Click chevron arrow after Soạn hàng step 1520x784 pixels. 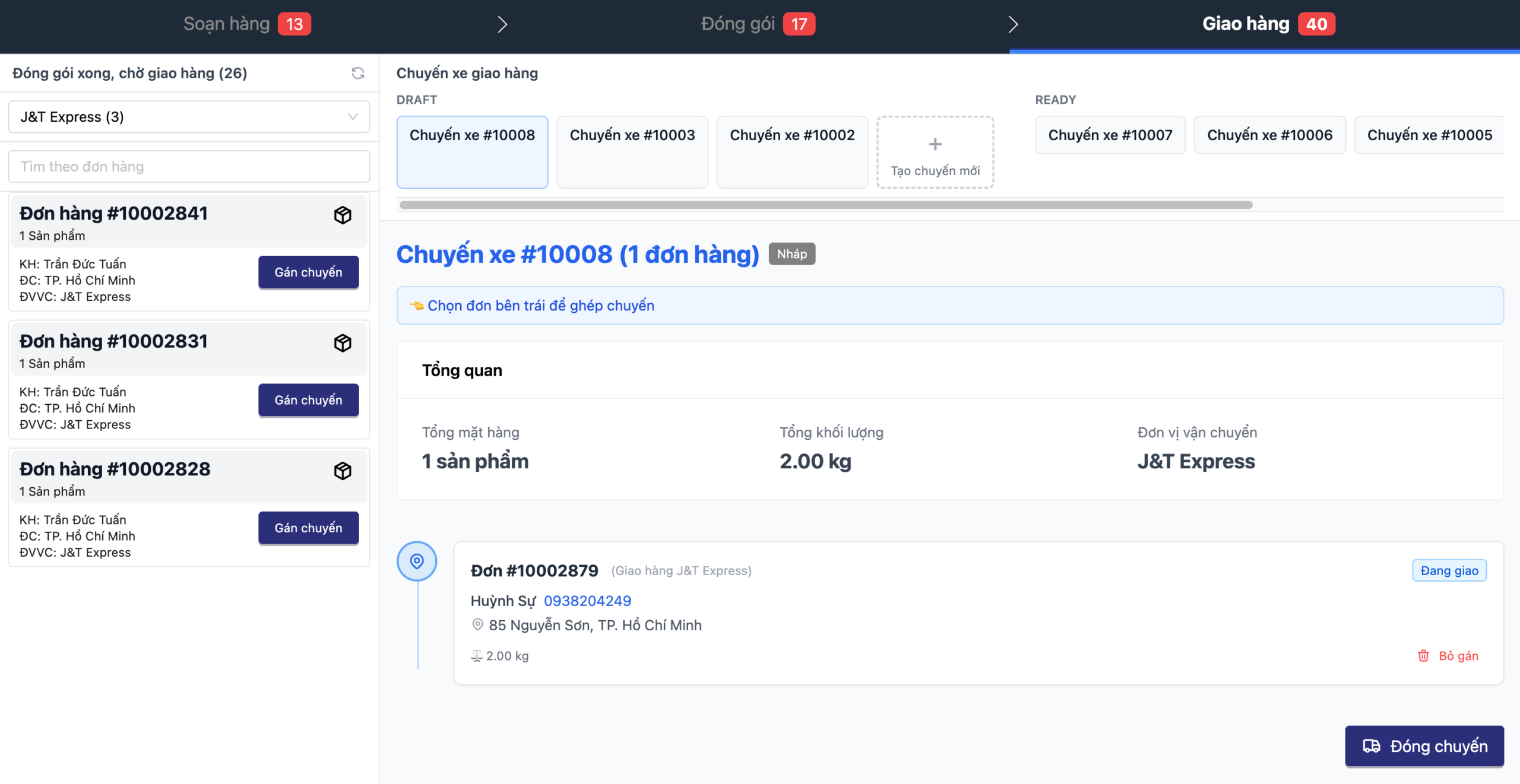click(x=502, y=24)
